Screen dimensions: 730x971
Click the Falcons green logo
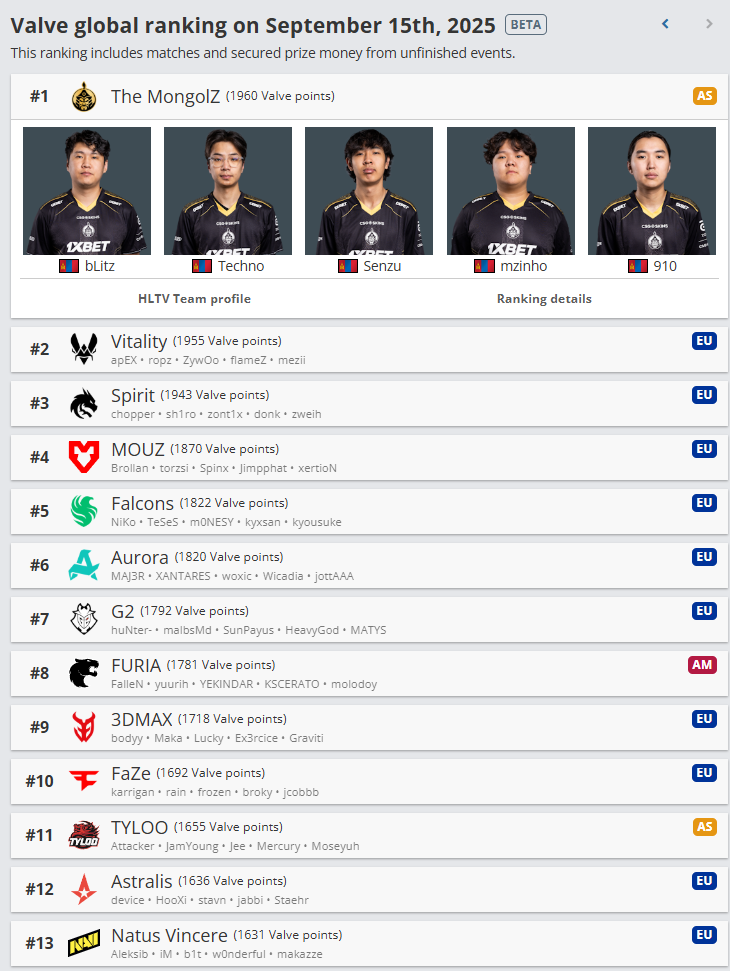[84, 511]
